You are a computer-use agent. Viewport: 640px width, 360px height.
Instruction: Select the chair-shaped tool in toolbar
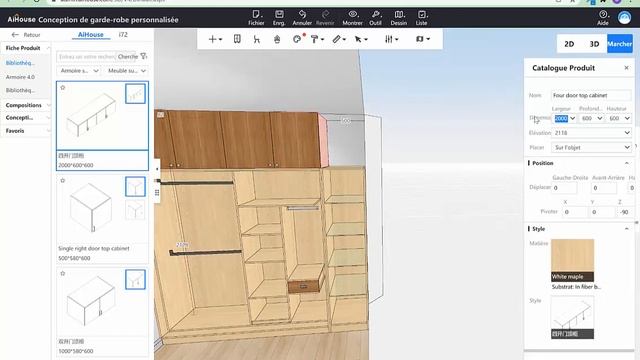tap(257, 39)
